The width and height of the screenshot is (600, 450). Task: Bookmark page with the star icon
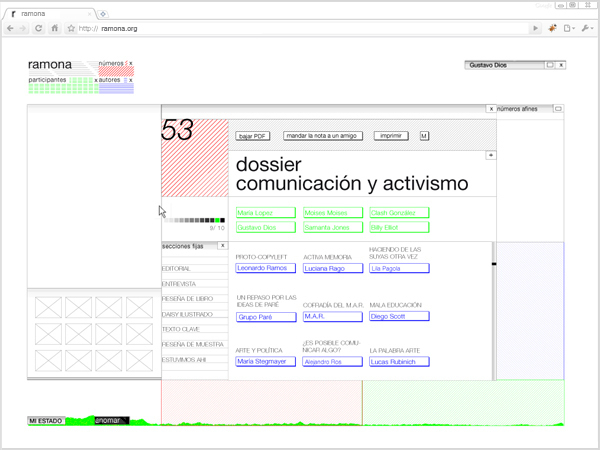coord(71,28)
